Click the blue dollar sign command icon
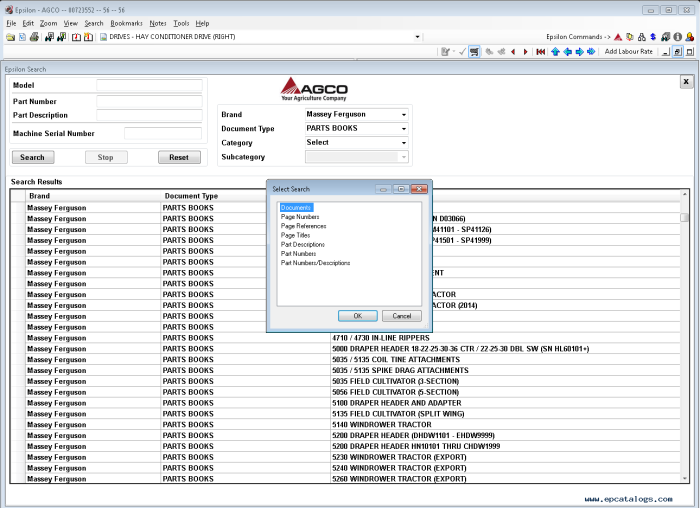This screenshot has width=700, height=508. (x=653, y=37)
